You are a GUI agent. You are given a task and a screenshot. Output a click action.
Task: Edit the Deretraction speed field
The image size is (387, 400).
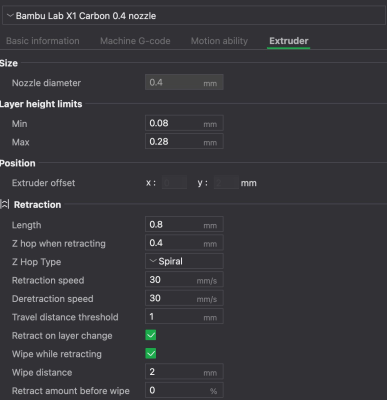coord(184,298)
